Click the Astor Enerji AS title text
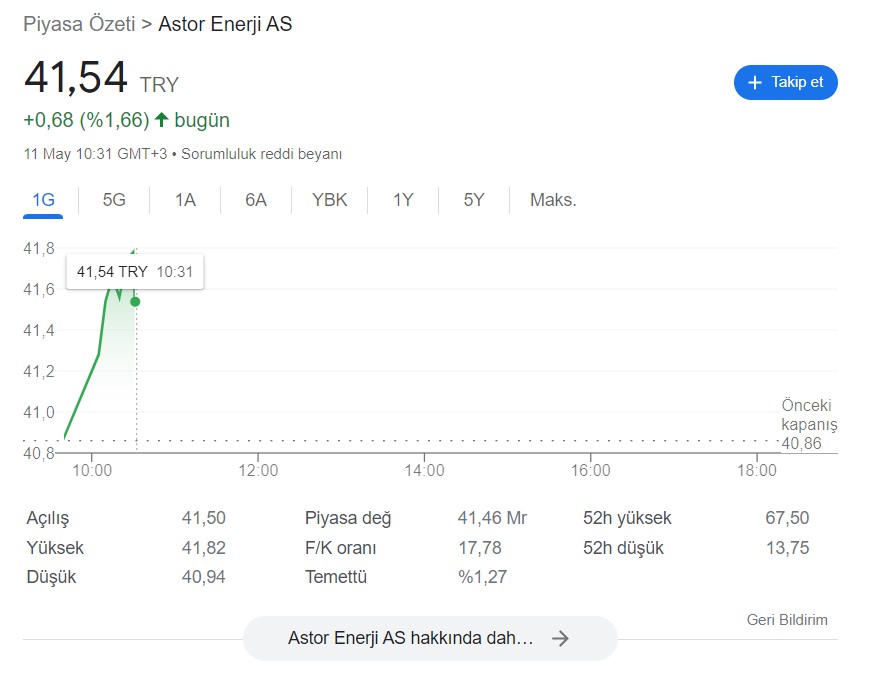The height and width of the screenshot is (684, 895). 225,24
